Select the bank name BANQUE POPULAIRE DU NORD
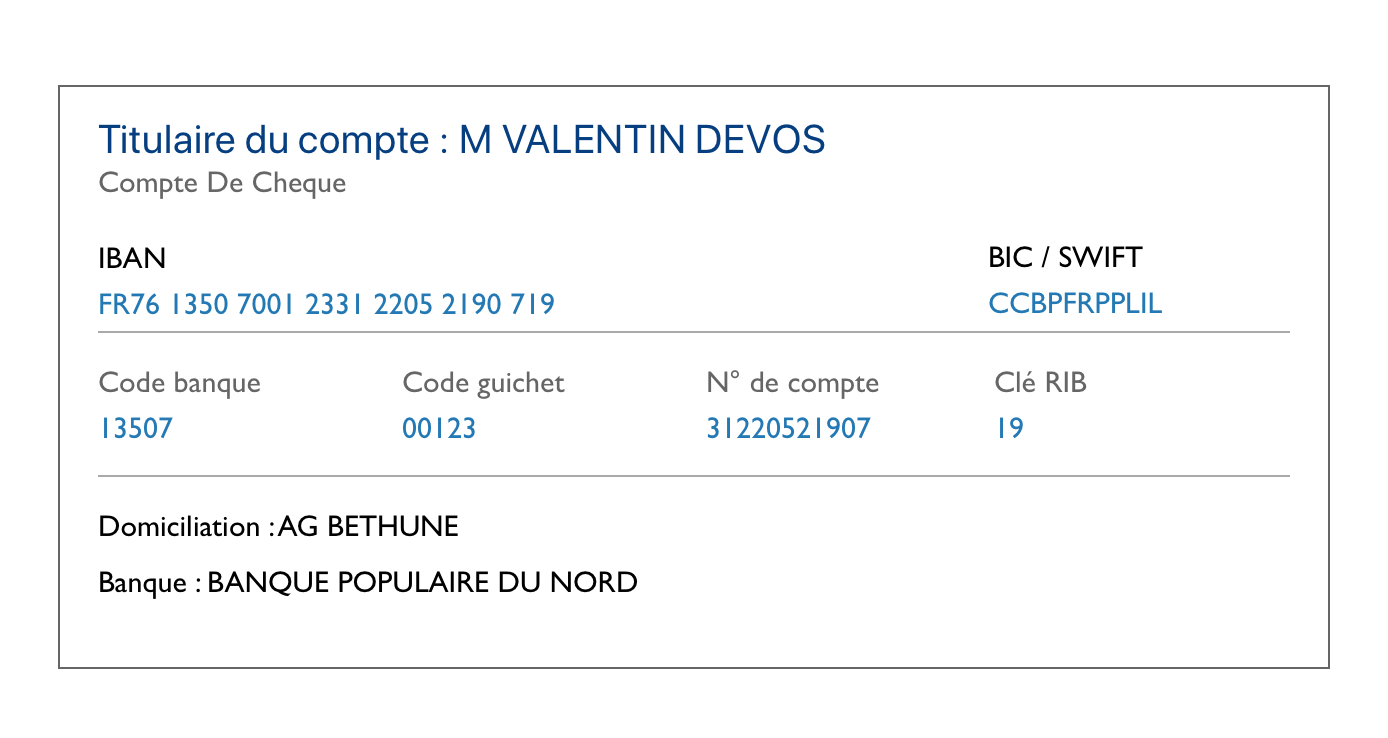1388x738 pixels. [x=422, y=582]
